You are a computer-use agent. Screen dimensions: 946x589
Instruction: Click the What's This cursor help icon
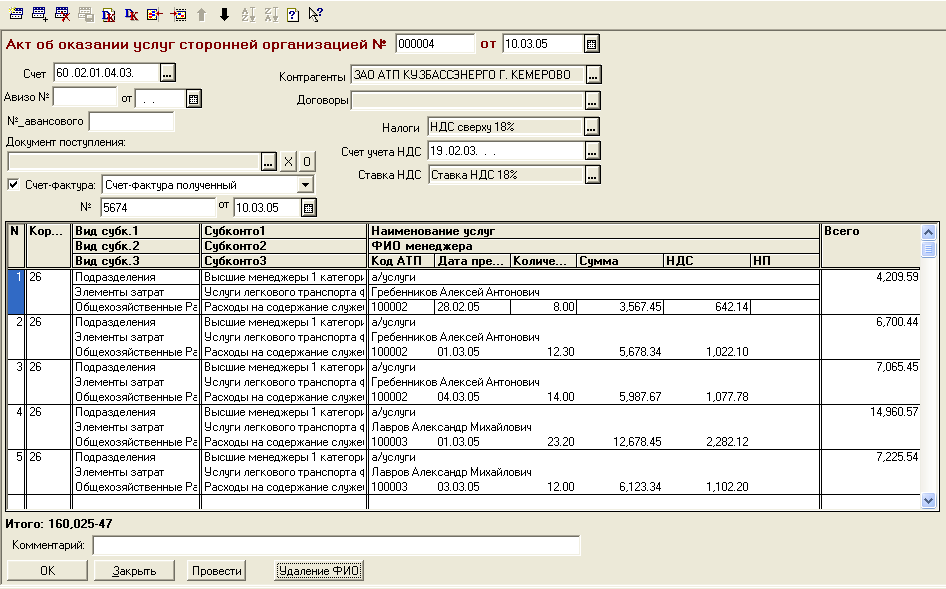pos(316,14)
